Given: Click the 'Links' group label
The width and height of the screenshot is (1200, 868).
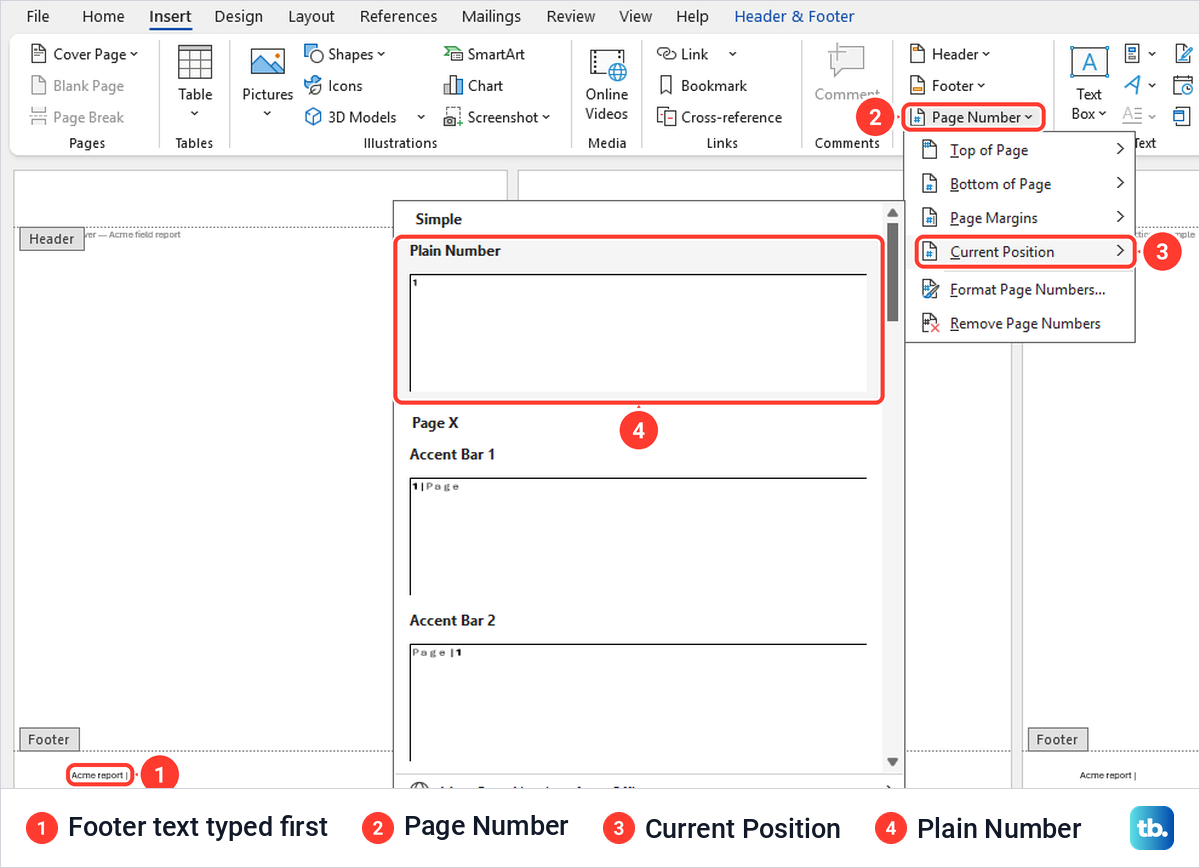Looking at the screenshot, I should (x=722, y=143).
